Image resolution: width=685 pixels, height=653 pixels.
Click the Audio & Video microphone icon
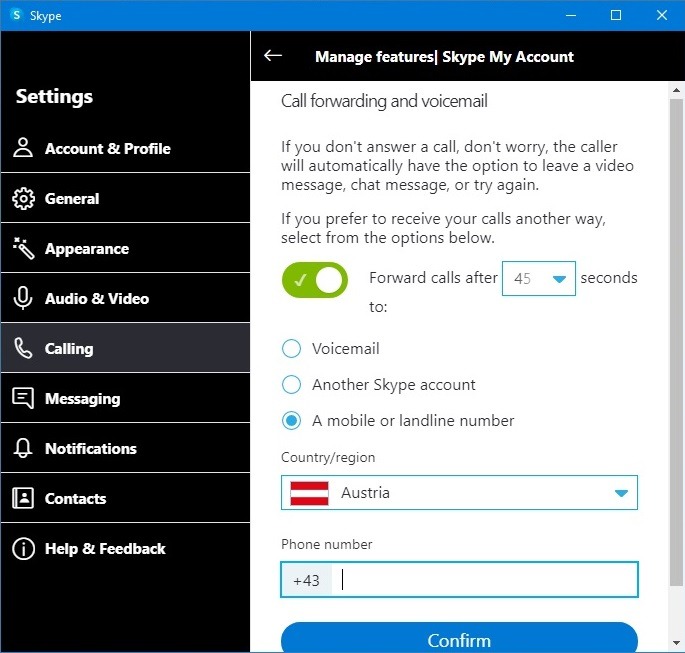coord(23,298)
